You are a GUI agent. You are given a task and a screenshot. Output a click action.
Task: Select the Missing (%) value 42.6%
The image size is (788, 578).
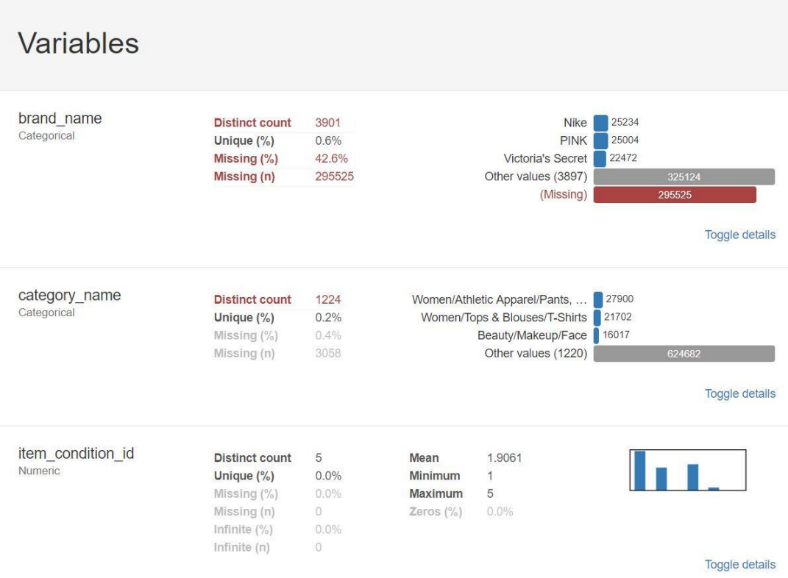pyautogui.click(x=331, y=159)
